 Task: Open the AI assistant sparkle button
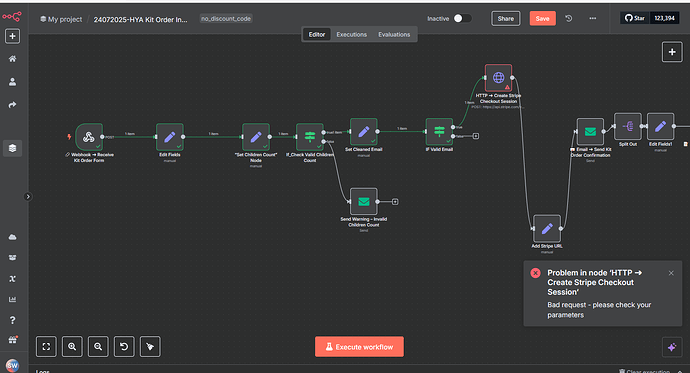tap(672, 347)
